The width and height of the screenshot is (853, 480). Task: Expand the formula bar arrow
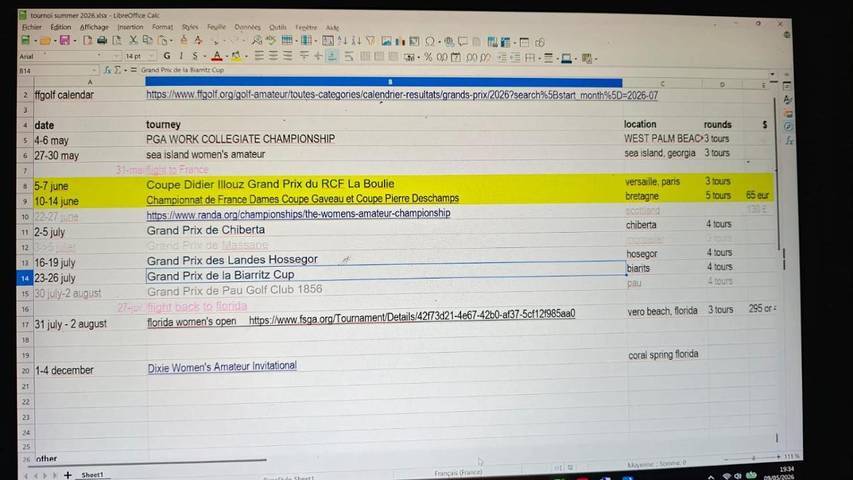(x=772, y=75)
